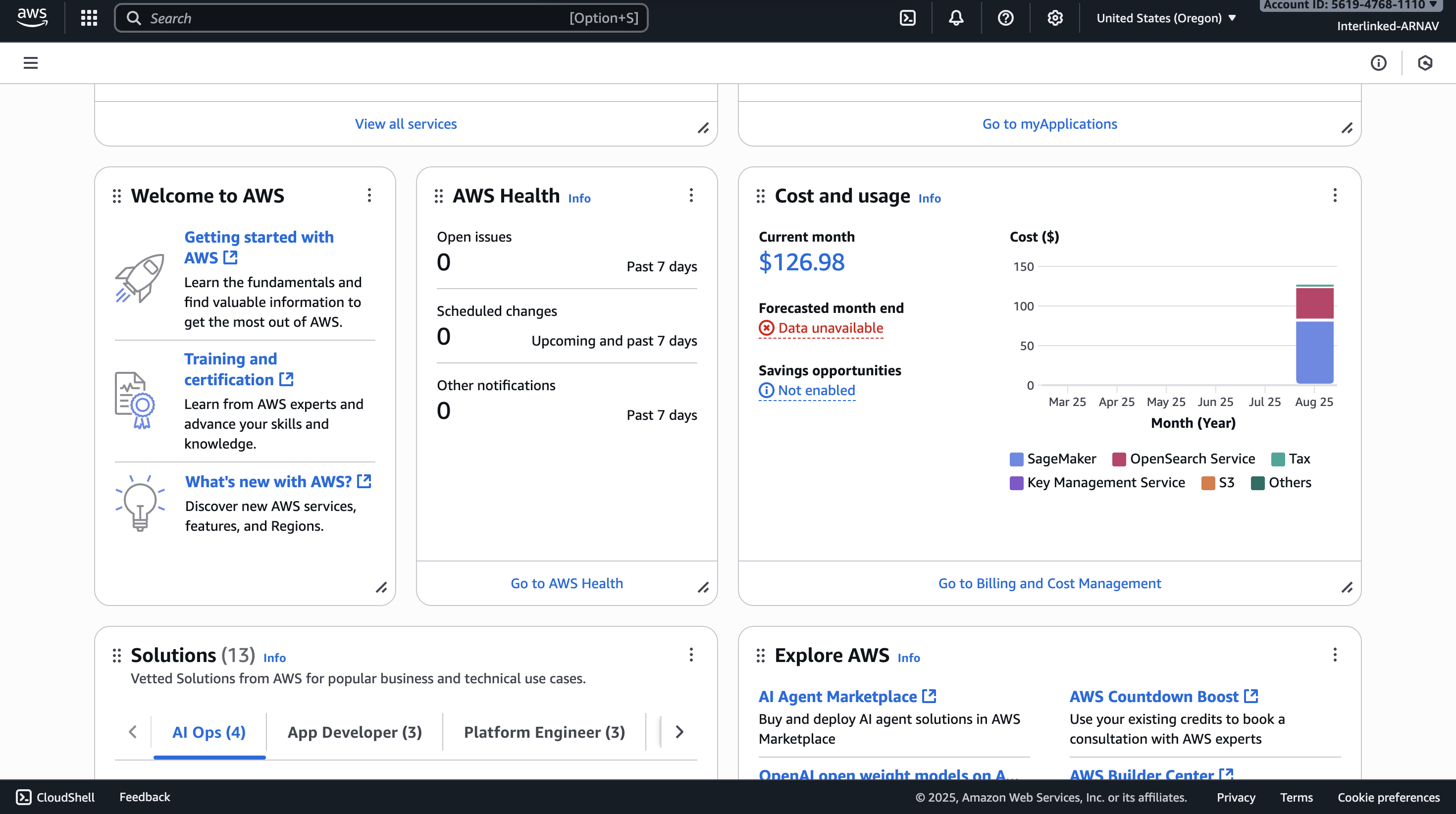Screen dimensions: 1456x814
Task: Select the Platform Engineer (3) tab
Action: pyautogui.click(x=544, y=732)
